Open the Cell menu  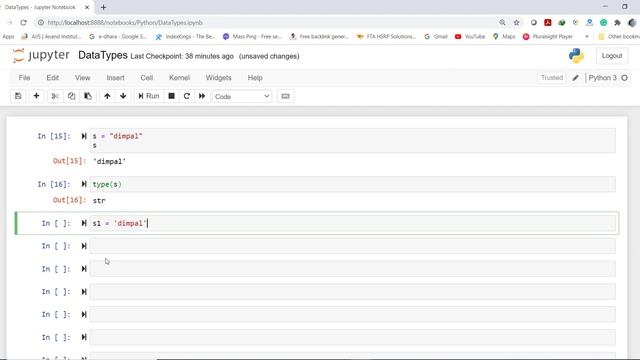[147, 78]
